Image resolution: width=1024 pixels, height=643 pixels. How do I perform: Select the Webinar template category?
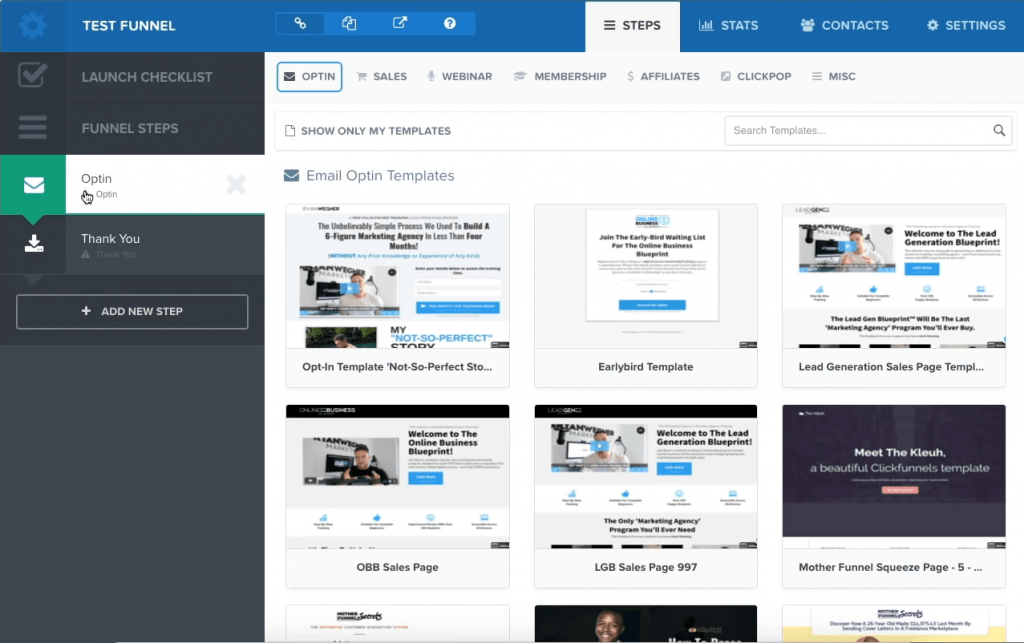pos(459,76)
